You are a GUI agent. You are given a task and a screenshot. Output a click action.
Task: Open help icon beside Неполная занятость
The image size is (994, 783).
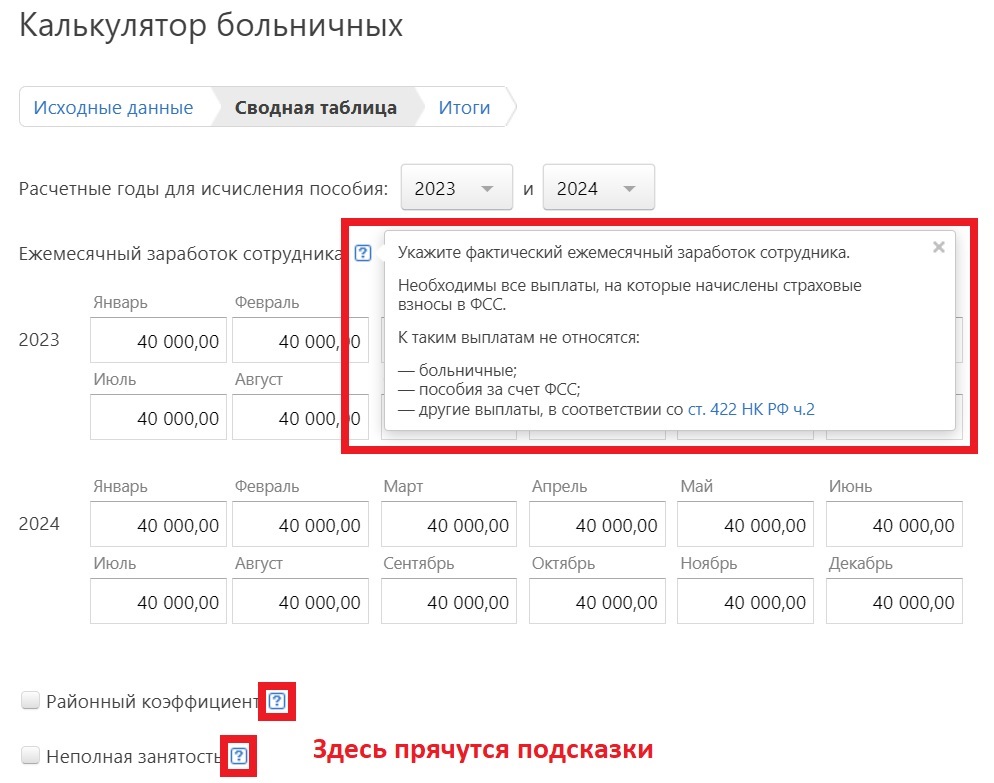tap(239, 756)
